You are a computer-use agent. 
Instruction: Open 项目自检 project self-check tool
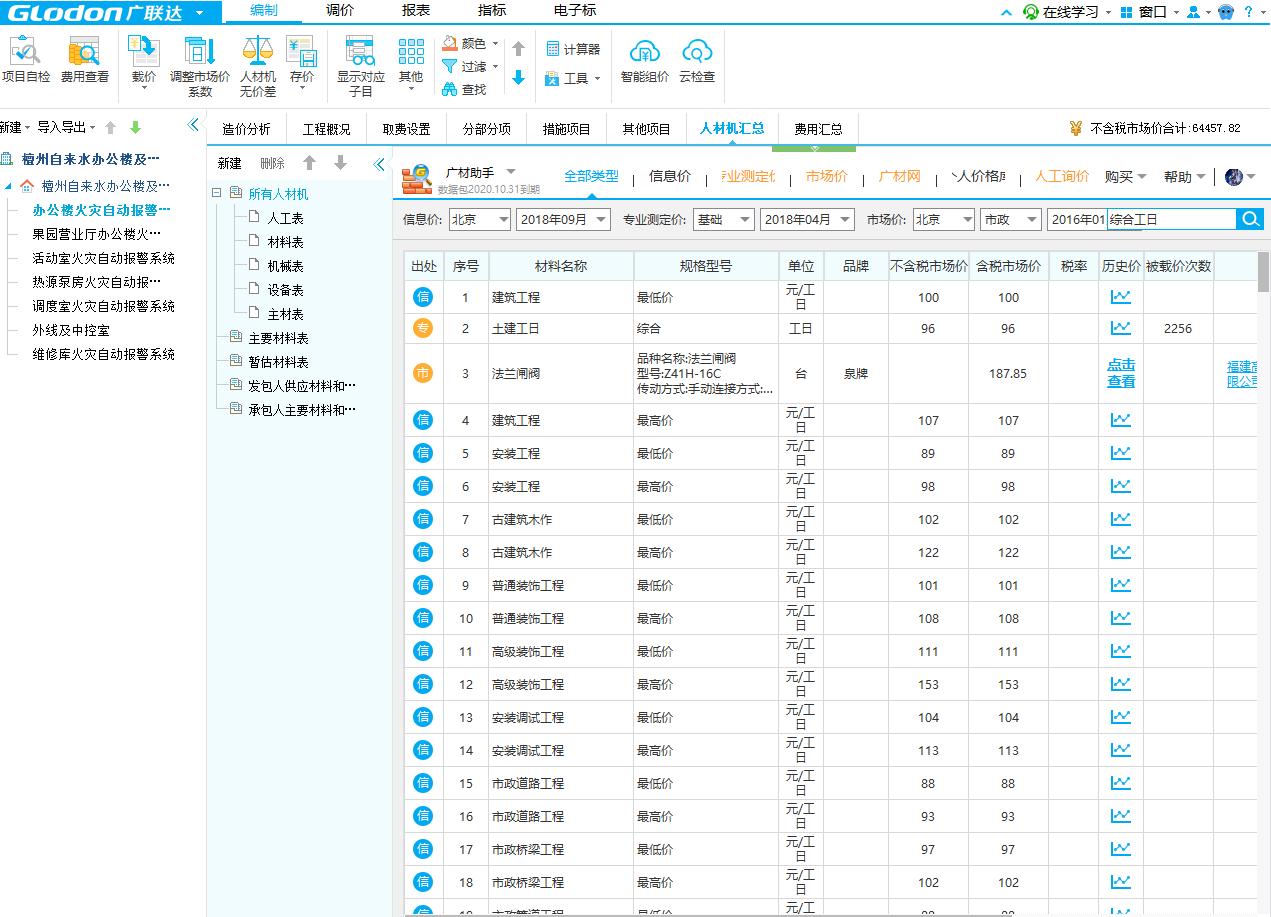point(26,60)
